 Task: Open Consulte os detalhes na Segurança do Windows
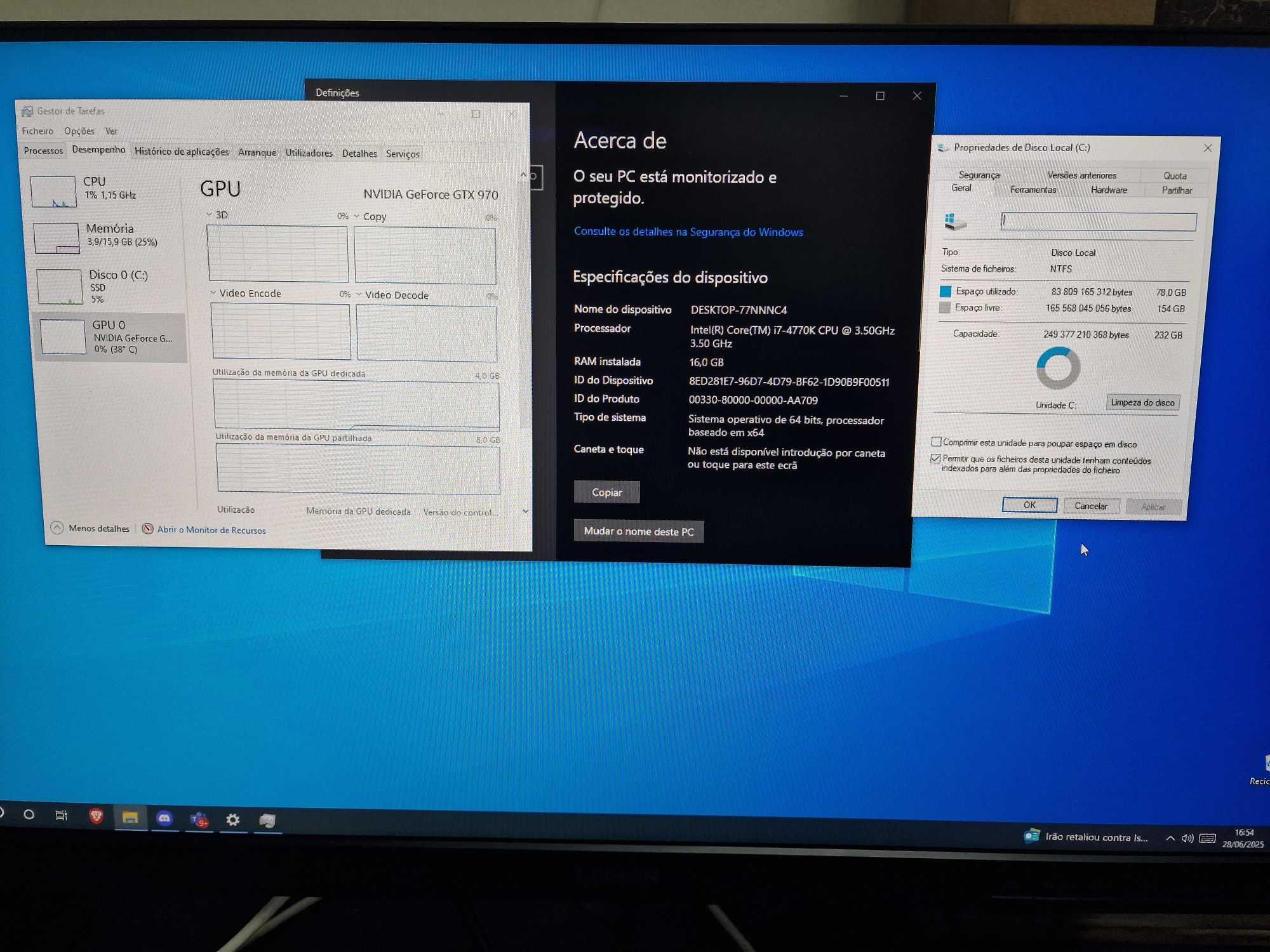pyautogui.click(x=688, y=232)
